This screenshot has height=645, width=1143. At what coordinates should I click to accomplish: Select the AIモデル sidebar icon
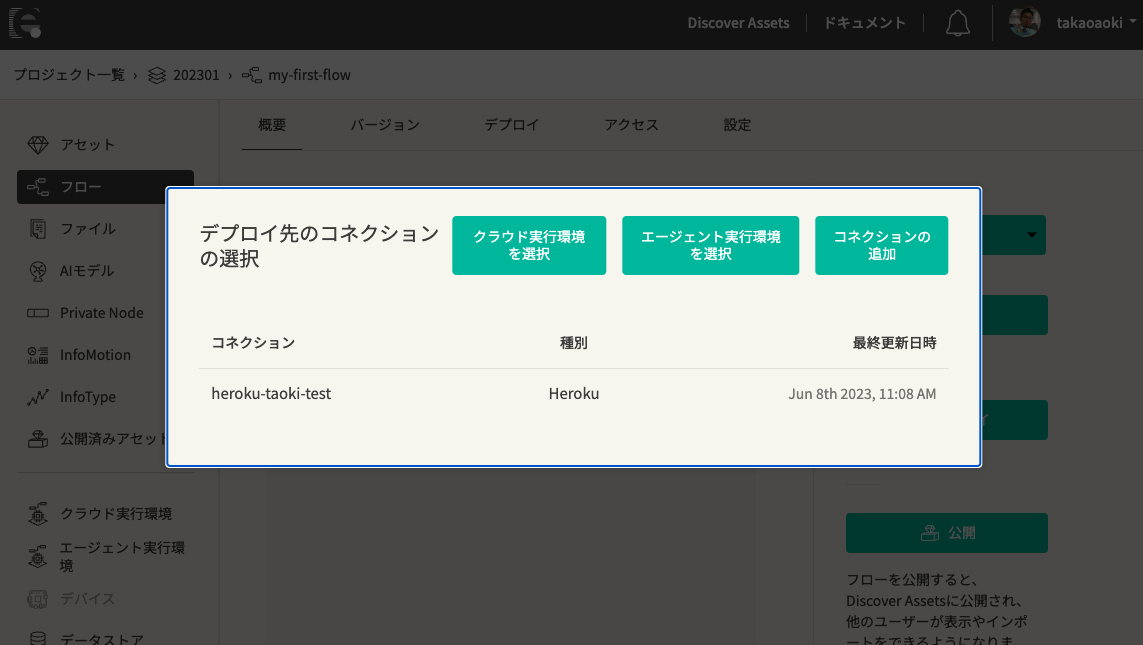(x=37, y=270)
